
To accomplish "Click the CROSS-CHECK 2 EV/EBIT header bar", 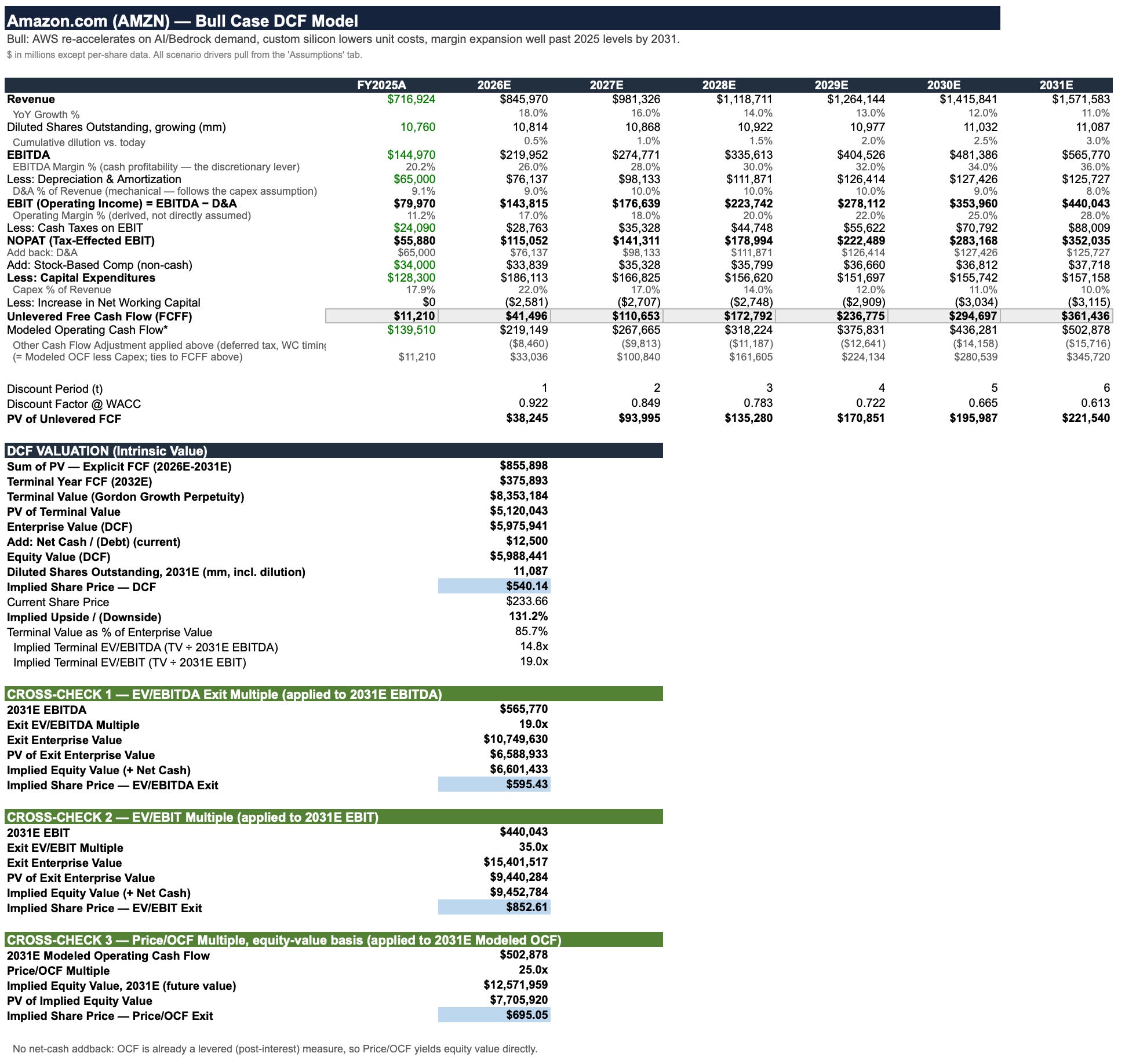I will (x=333, y=817).
